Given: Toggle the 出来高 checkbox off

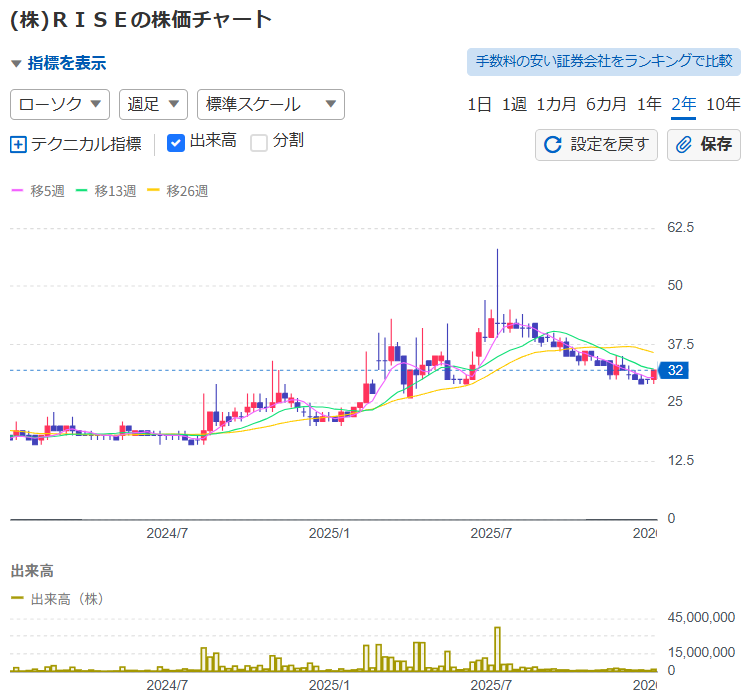Looking at the screenshot, I should (x=176, y=142).
